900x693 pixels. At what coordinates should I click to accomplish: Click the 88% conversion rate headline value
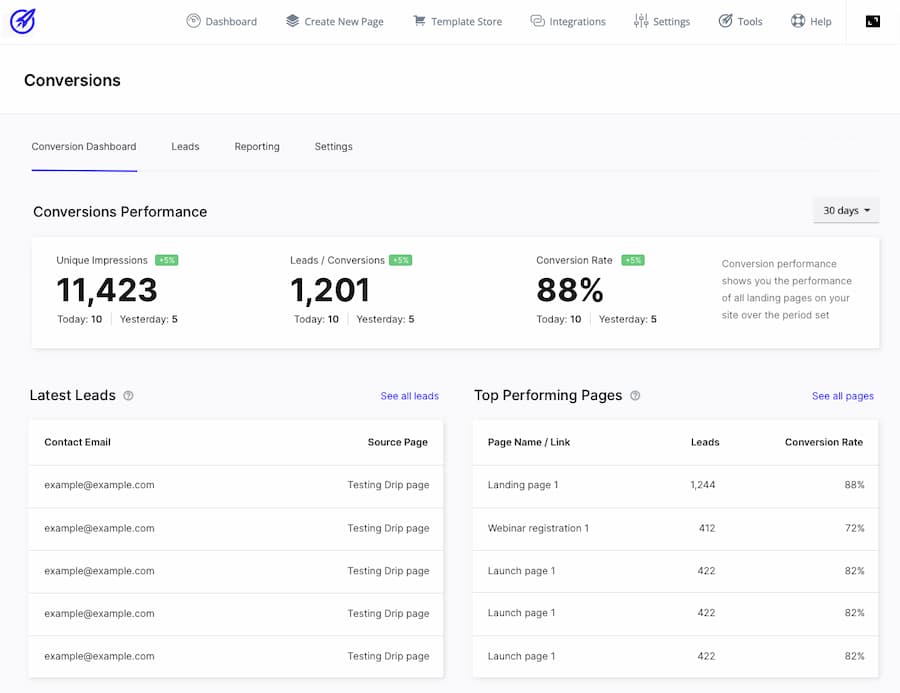[x=570, y=290]
